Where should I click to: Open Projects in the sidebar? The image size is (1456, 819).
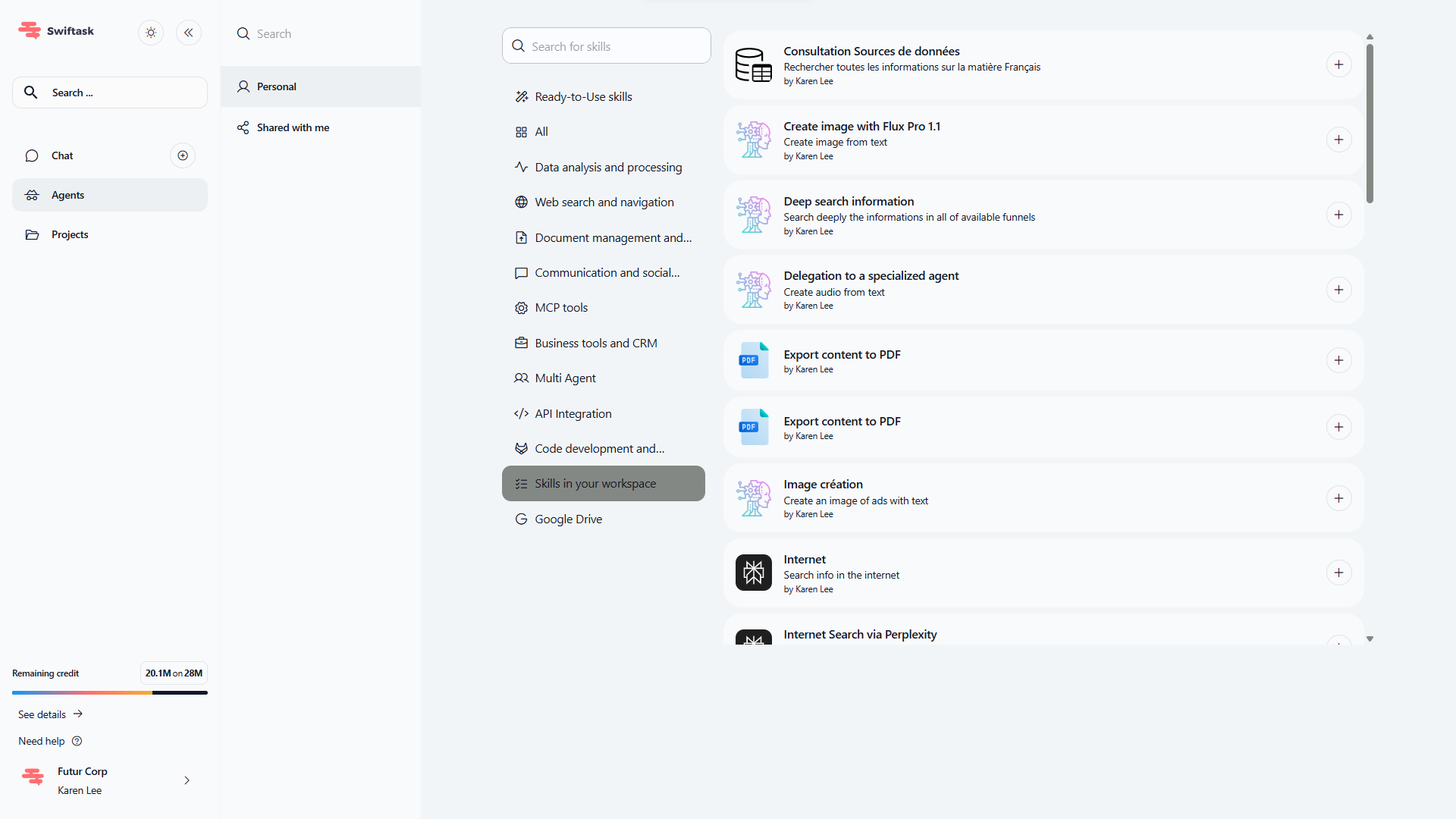pos(70,235)
